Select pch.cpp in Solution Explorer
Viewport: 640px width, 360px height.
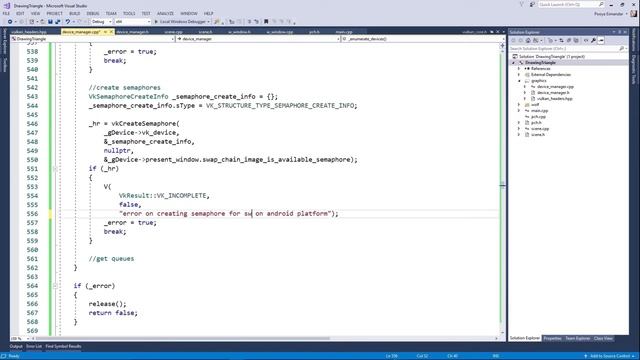tap(538, 116)
